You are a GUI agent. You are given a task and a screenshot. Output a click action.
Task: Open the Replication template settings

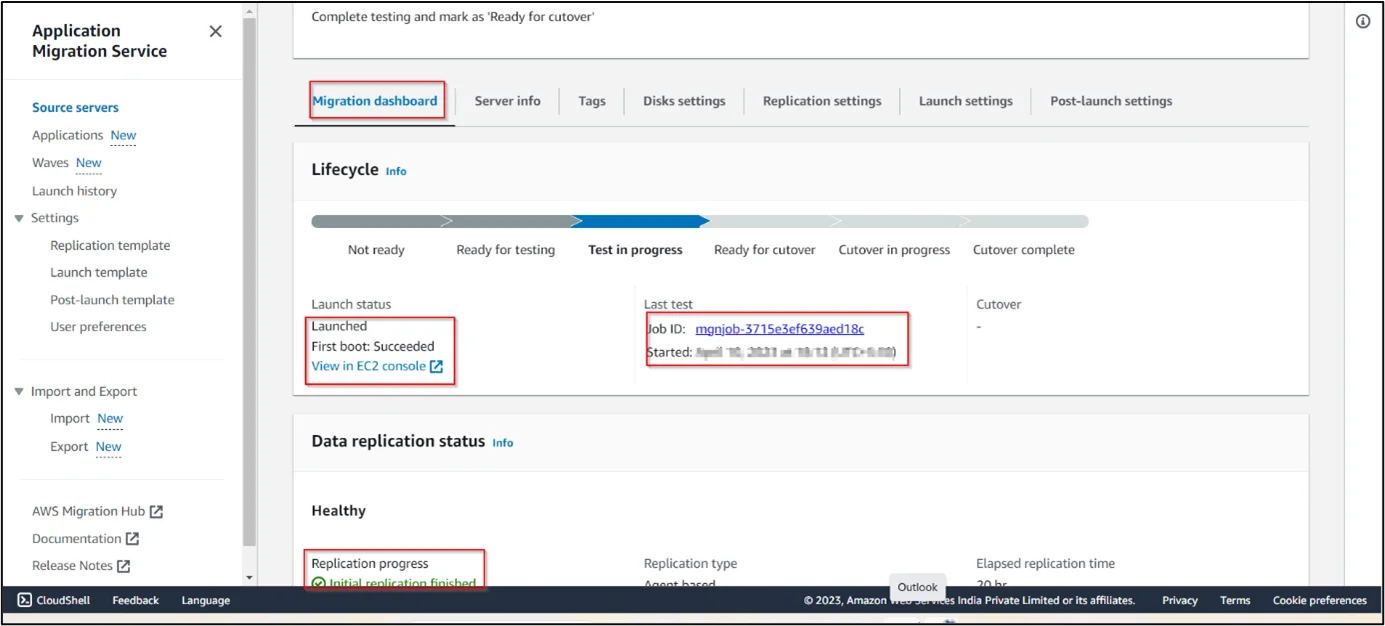[110, 246]
